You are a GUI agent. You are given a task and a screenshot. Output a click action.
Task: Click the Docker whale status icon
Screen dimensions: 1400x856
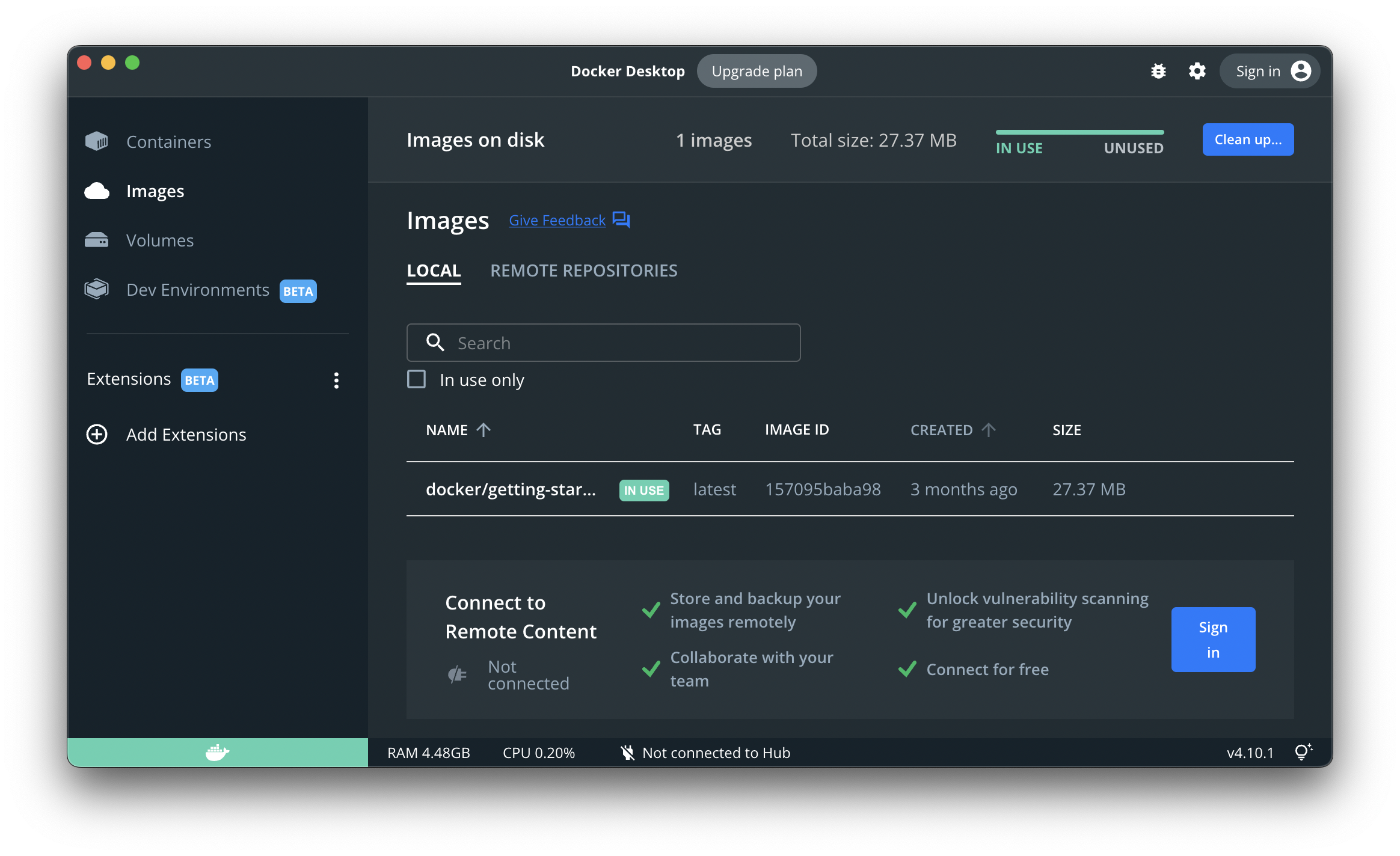click(217, 753)
